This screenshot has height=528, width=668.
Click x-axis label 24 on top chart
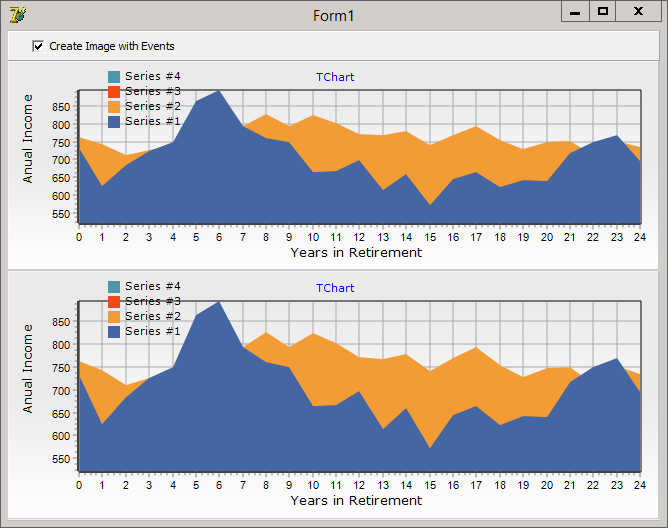coord(640,237)
